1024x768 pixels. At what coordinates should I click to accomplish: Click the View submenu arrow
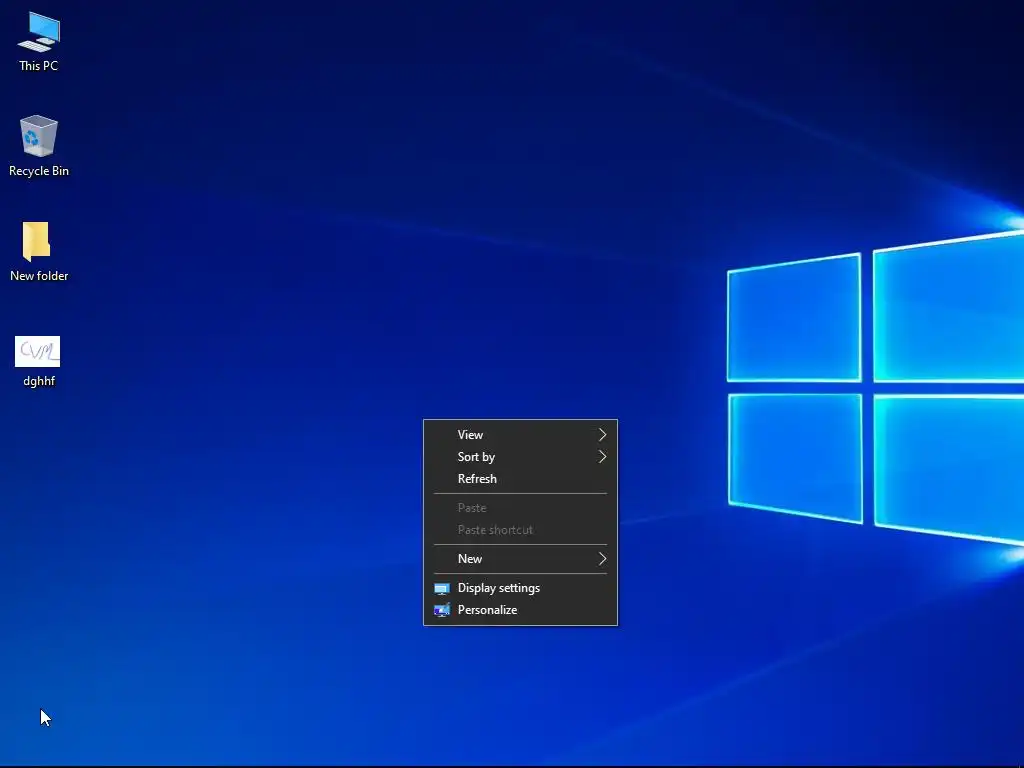click(x=602, y=435)
